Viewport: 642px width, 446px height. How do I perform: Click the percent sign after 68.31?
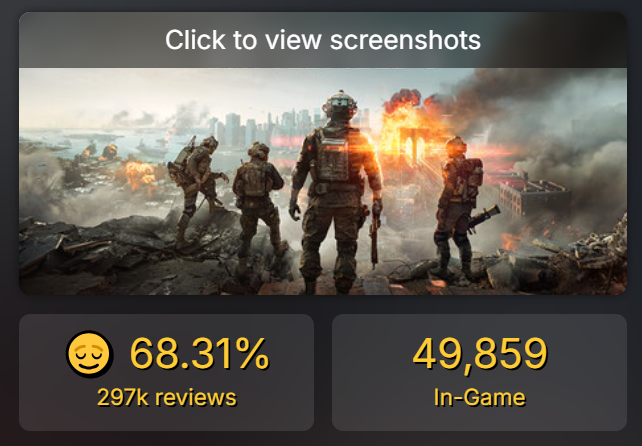pyautogui.click(x=255, y=353)
